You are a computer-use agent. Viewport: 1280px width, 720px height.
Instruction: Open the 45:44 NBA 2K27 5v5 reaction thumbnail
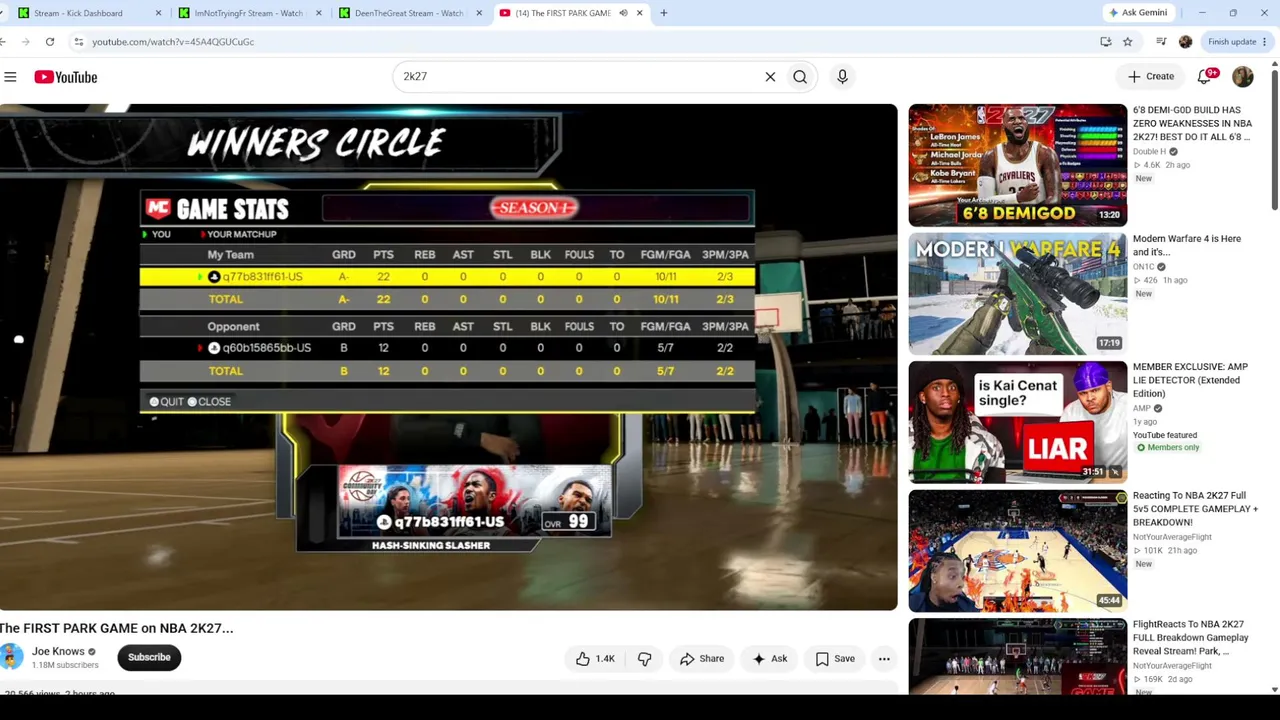tap(1017, 551)
